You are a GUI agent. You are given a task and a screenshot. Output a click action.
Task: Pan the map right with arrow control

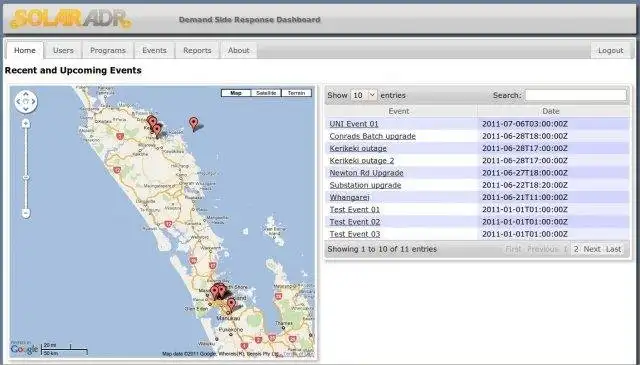33,101
